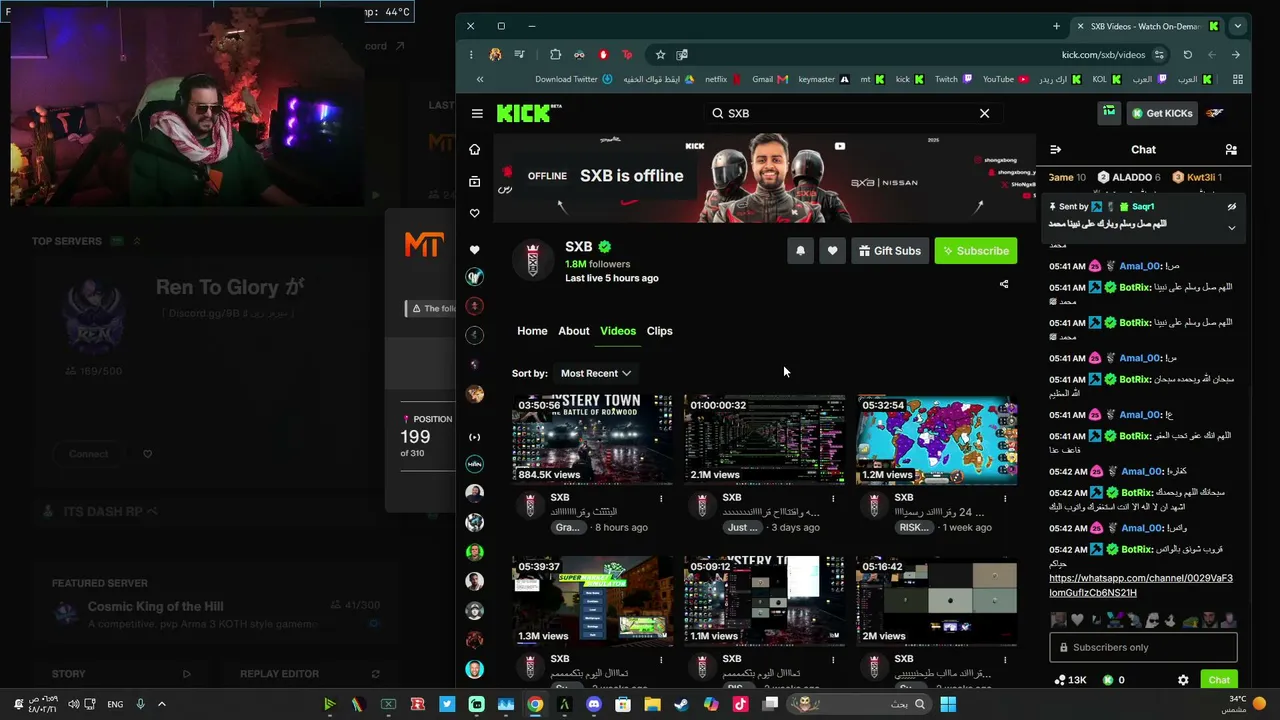Subscribe to the SXB channel
1280x720 pixels.
(975, 251)
